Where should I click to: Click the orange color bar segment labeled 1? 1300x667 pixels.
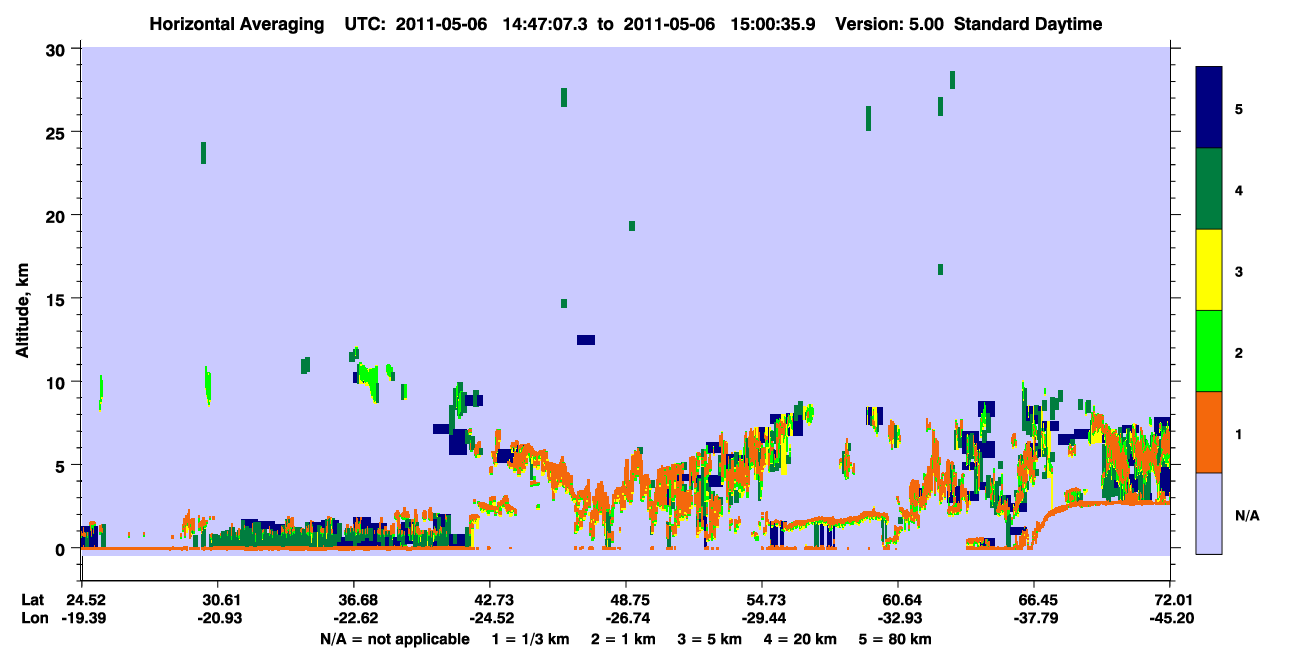pyautogui.click(x=1209, y=432)
